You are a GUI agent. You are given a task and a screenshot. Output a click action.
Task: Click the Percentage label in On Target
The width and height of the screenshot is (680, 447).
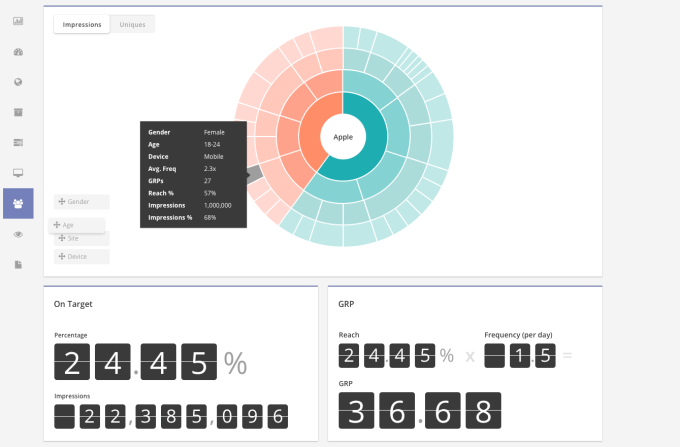[x=71, y=335]
